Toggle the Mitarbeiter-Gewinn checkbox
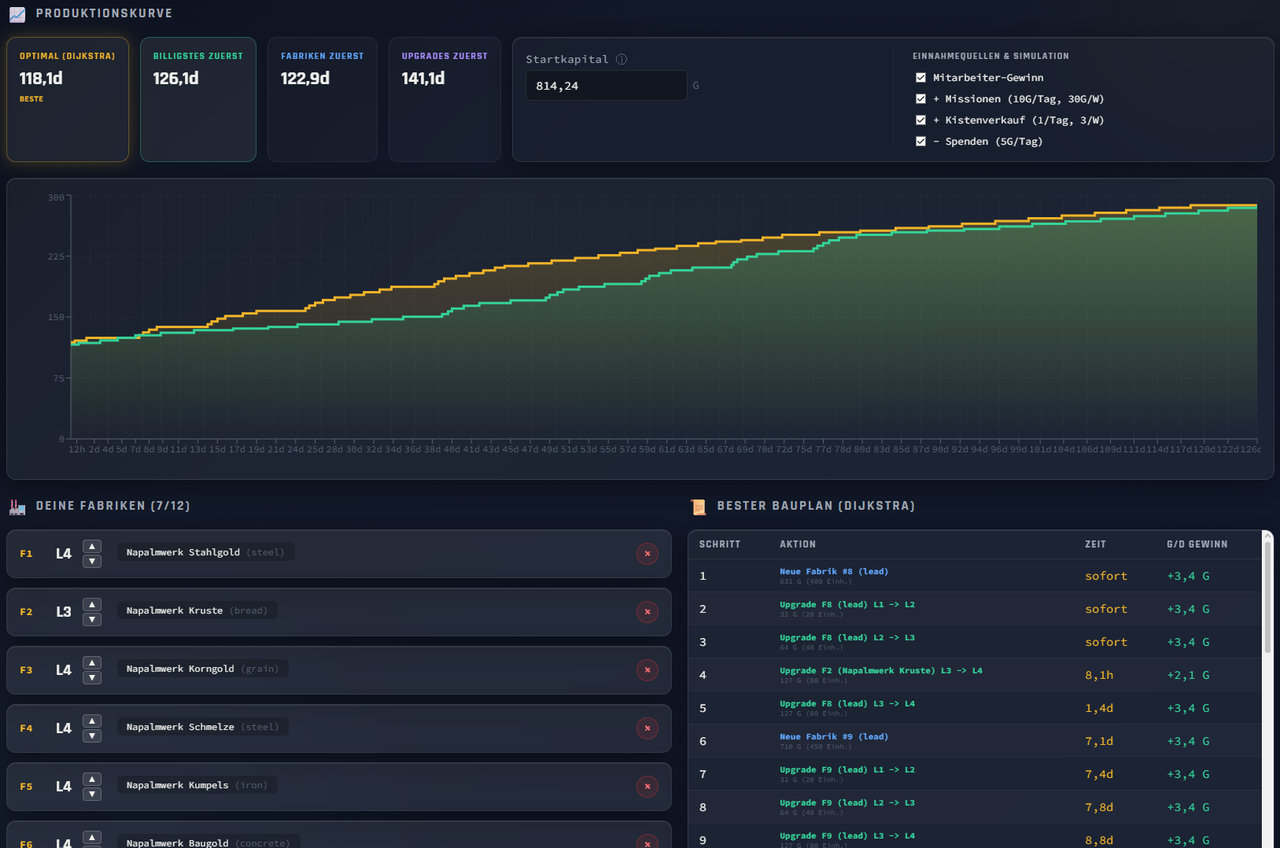Screen dimensions: 1280x848 (x=921, y=77)
